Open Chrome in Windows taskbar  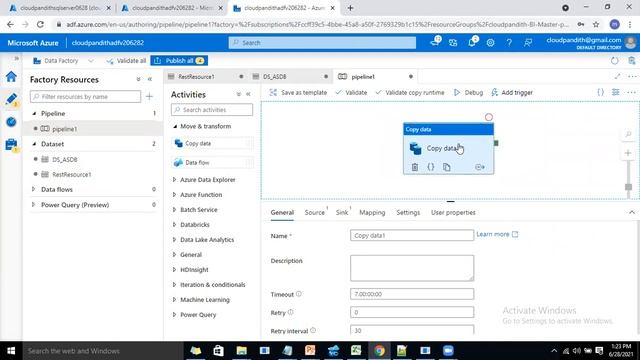[379, 351]
